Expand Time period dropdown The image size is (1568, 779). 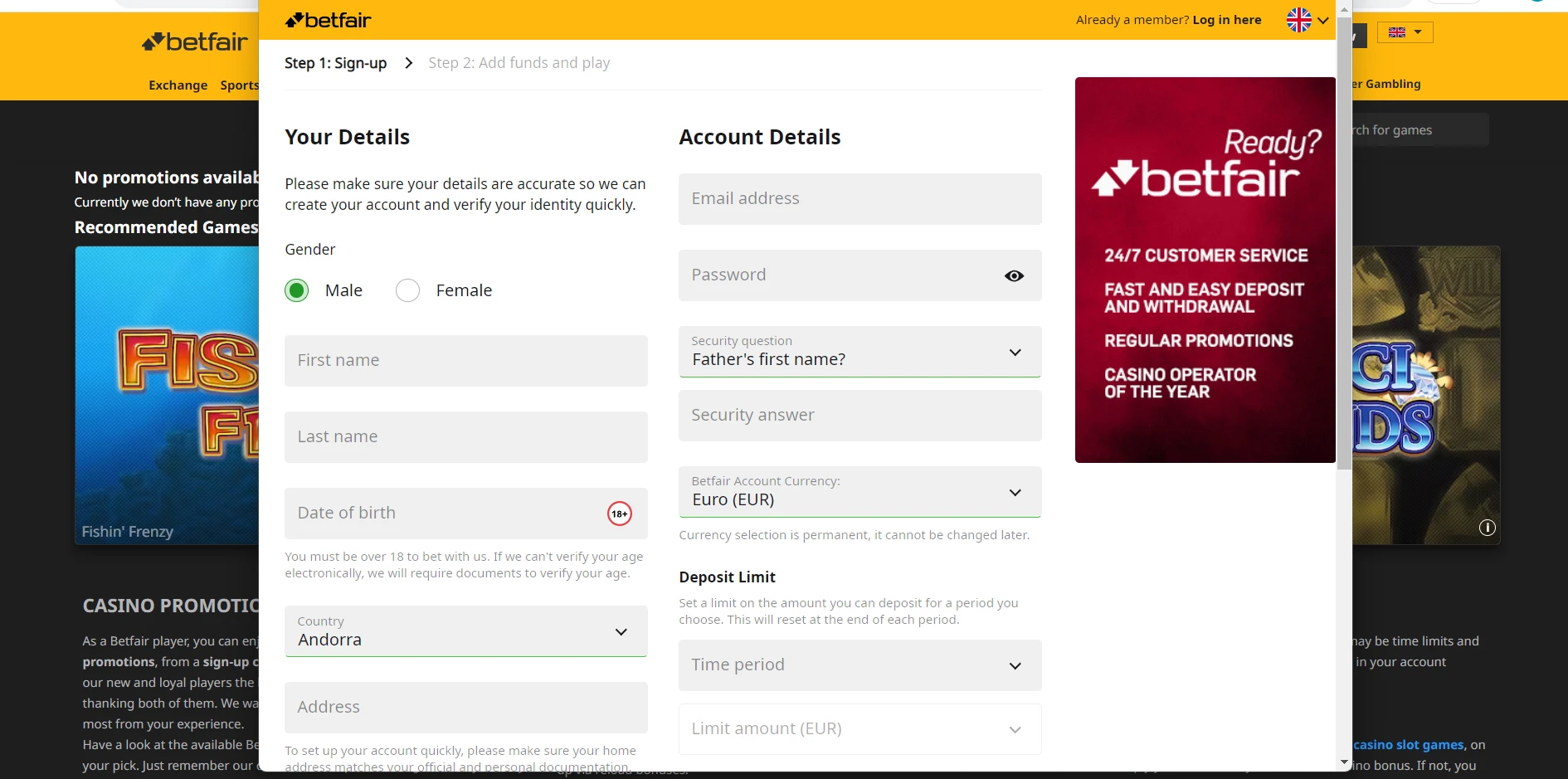[x=859, y=665]
